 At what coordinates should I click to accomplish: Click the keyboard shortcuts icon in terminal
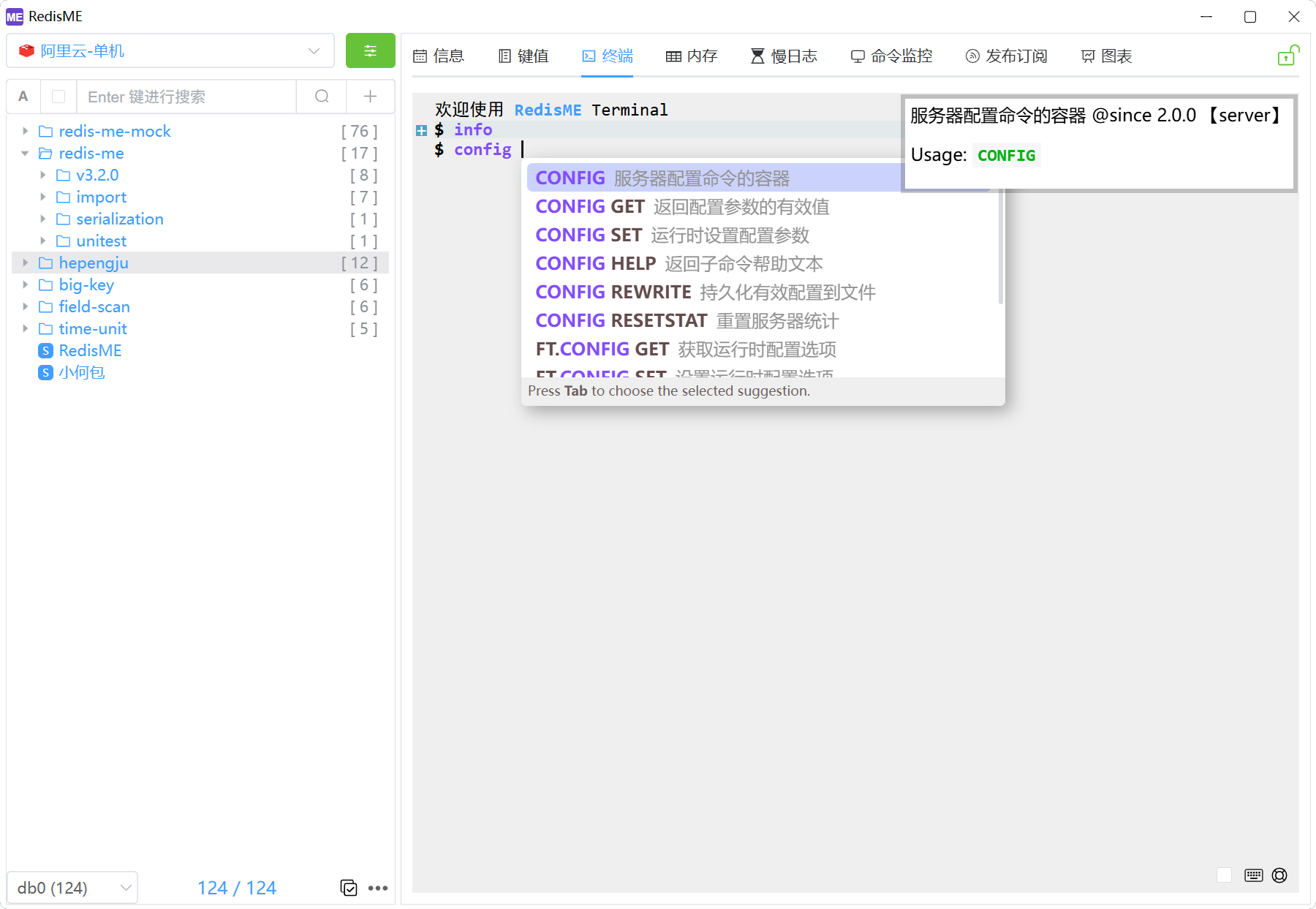[x=1254, y=875]
